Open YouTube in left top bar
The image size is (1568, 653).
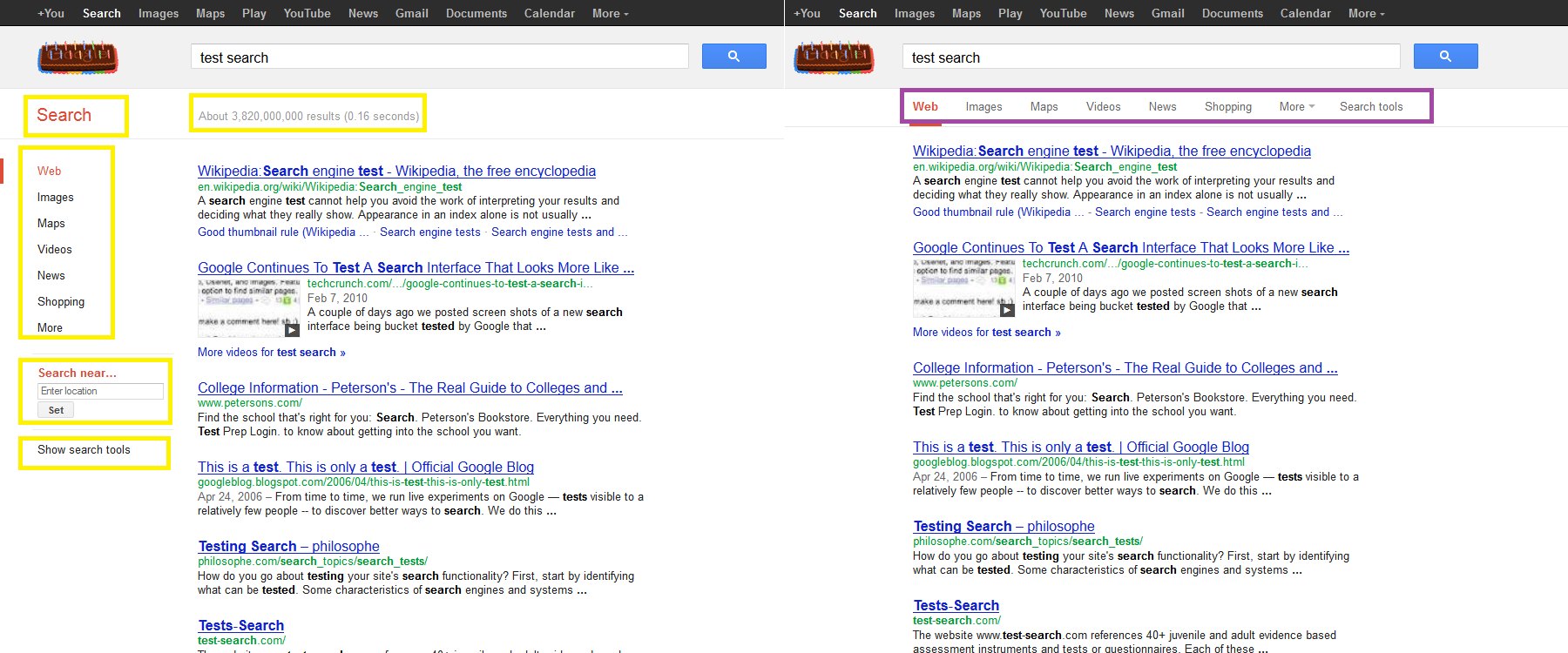(307, 13)
